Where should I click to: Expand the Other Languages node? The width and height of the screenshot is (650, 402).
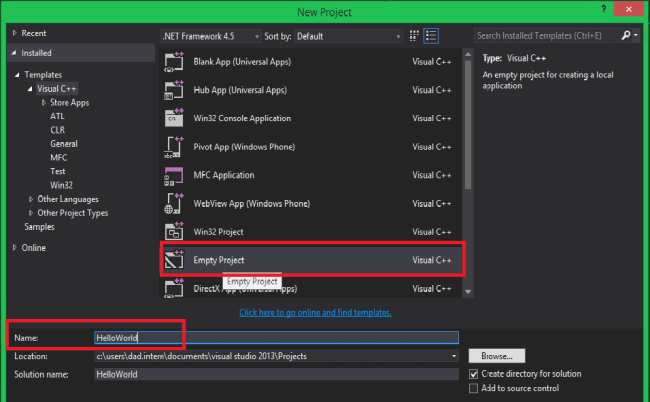tap(31, 199)
